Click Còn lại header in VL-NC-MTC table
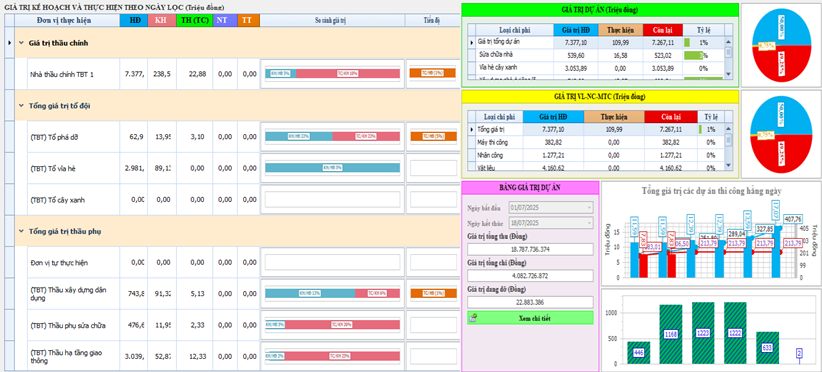822x372 pixels. (x=670, y=117)
